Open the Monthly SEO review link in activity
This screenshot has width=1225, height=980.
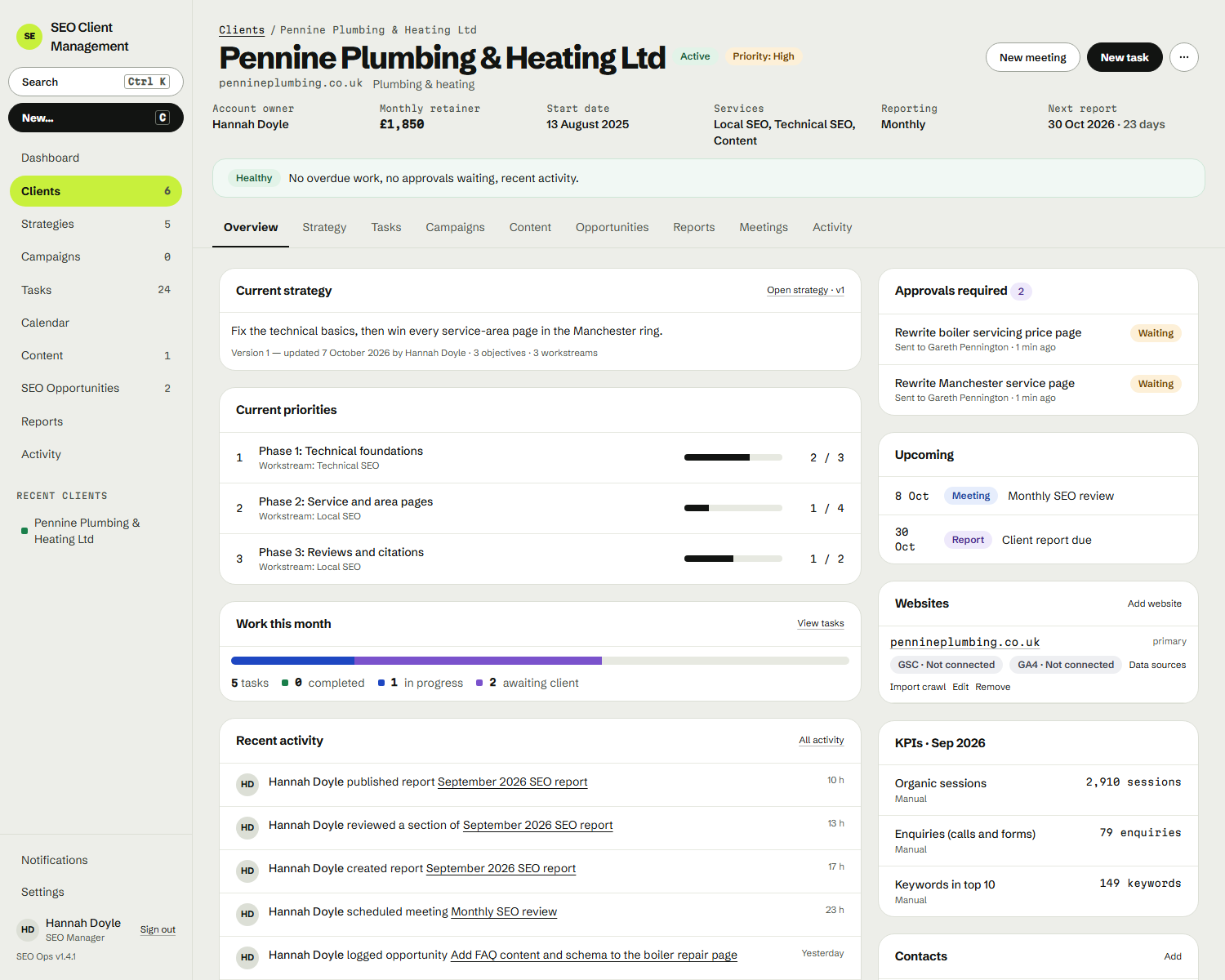[504, 911]
